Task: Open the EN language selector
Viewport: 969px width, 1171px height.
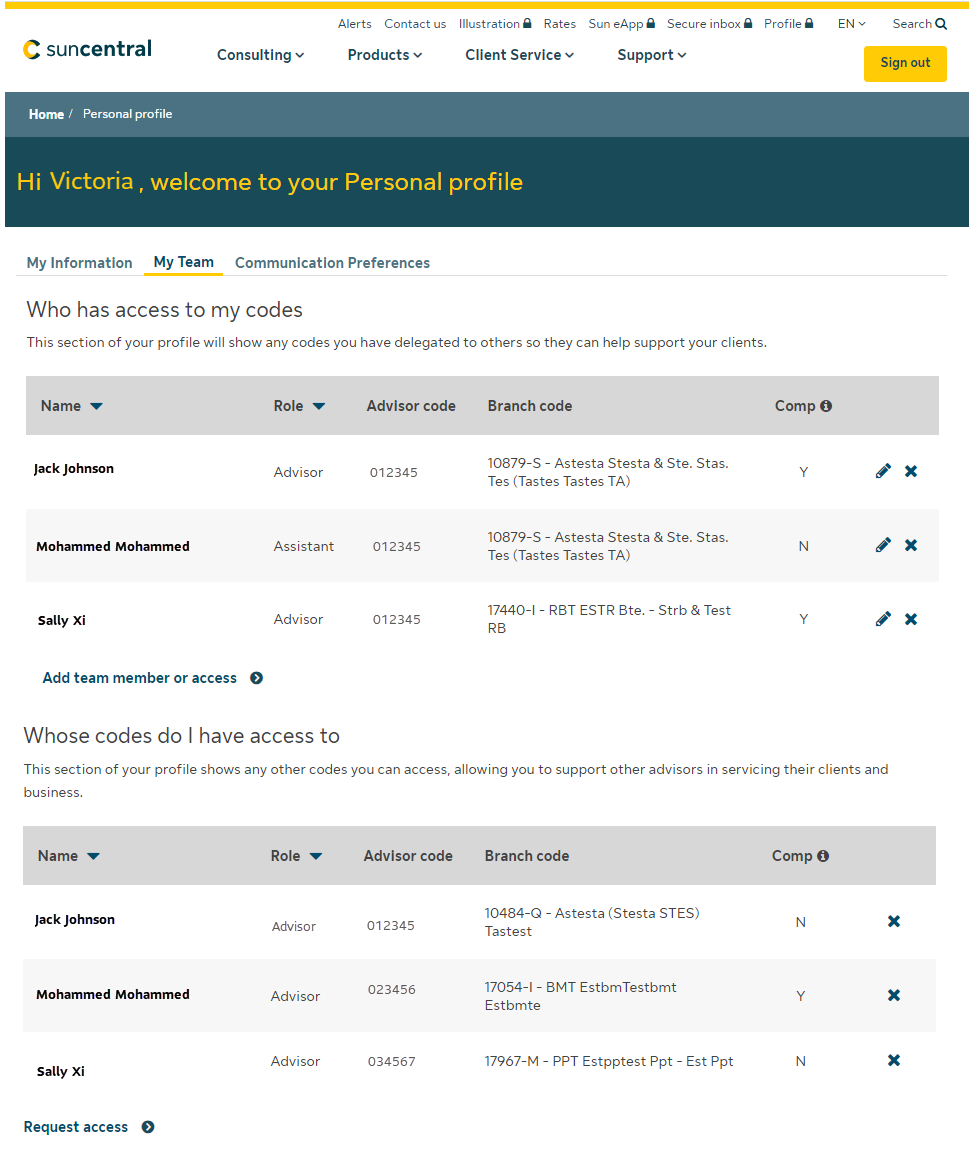Action: (851, 24)
